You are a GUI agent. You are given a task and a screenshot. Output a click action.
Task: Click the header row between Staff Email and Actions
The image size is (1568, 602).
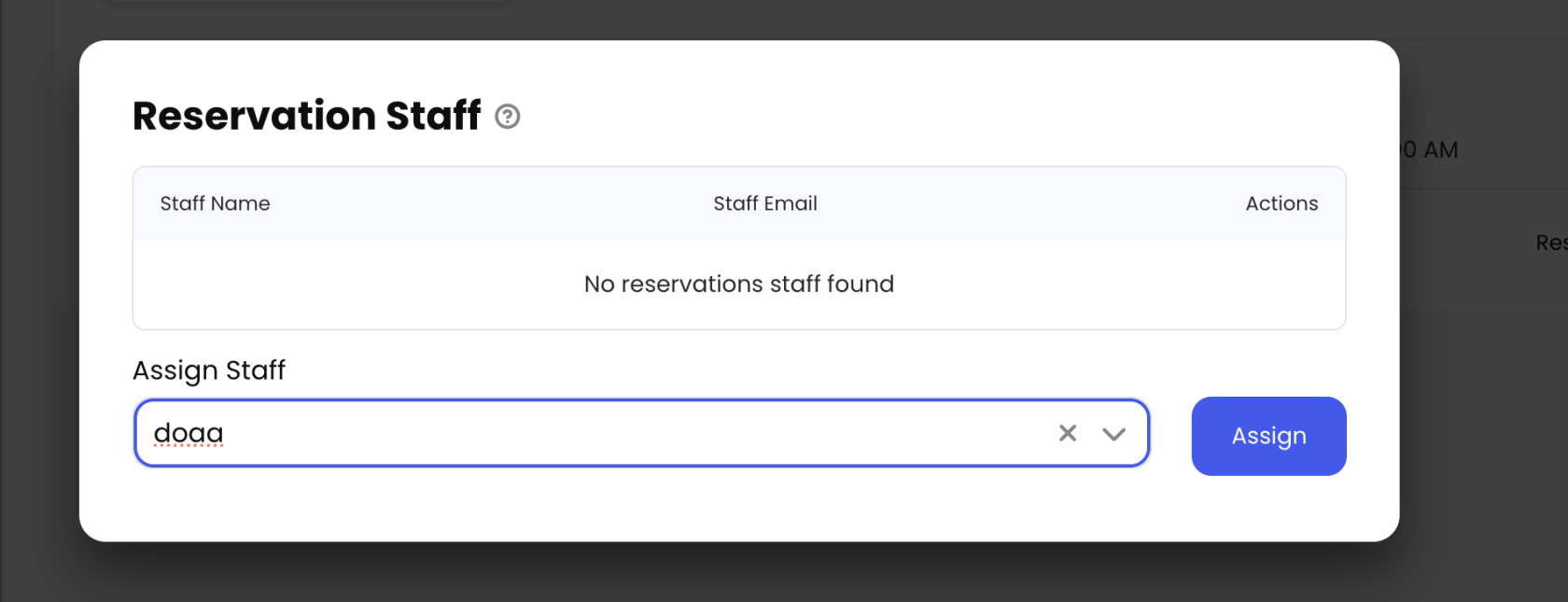pyautogui.click(x=1027, y=203)
